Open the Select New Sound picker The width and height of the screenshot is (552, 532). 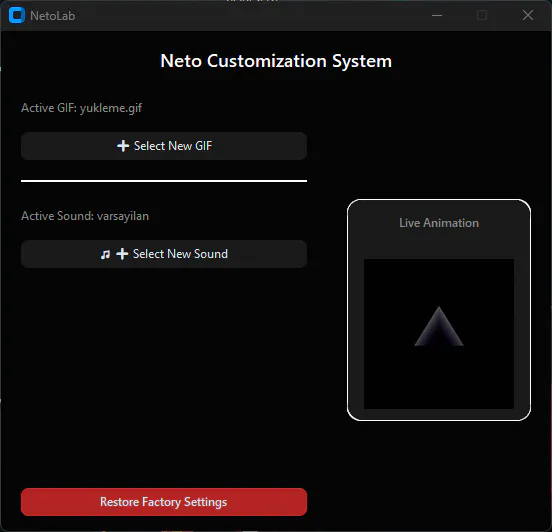click(164, 254)
